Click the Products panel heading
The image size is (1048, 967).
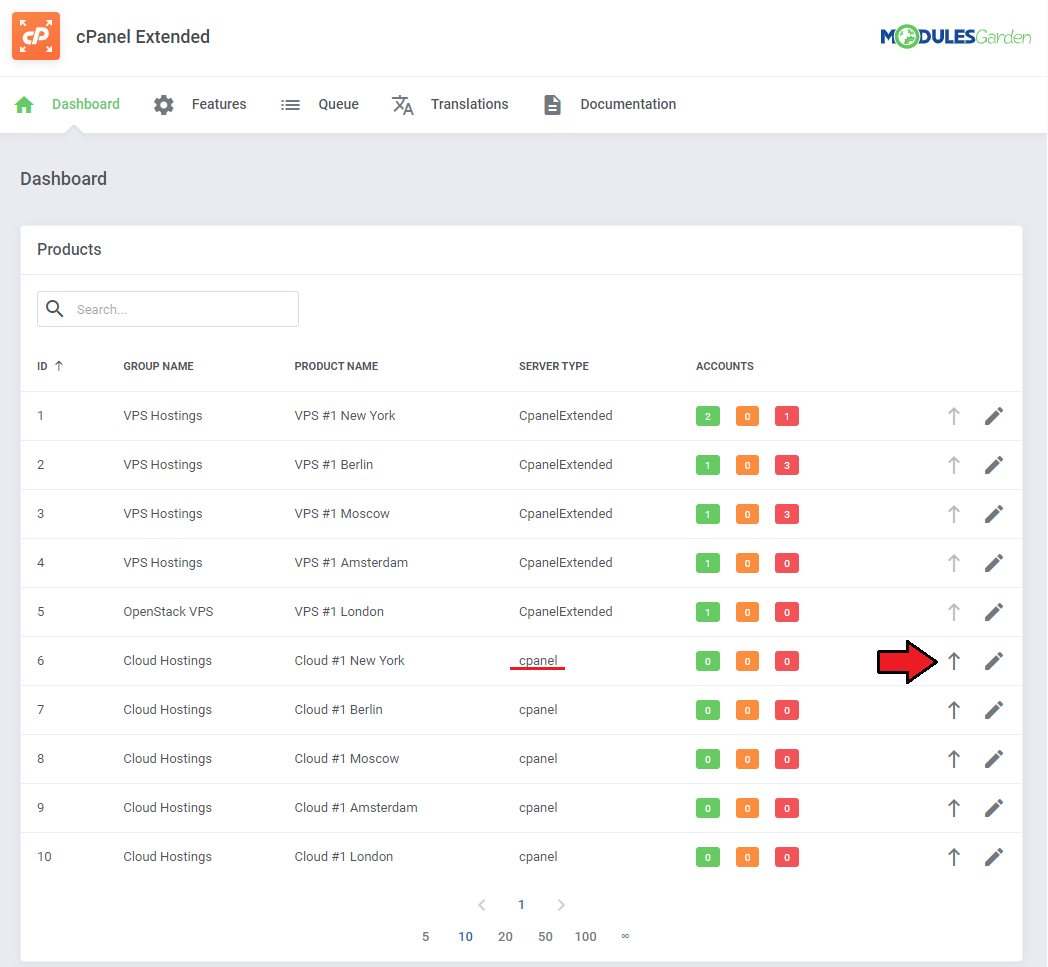tap(70, 249)
